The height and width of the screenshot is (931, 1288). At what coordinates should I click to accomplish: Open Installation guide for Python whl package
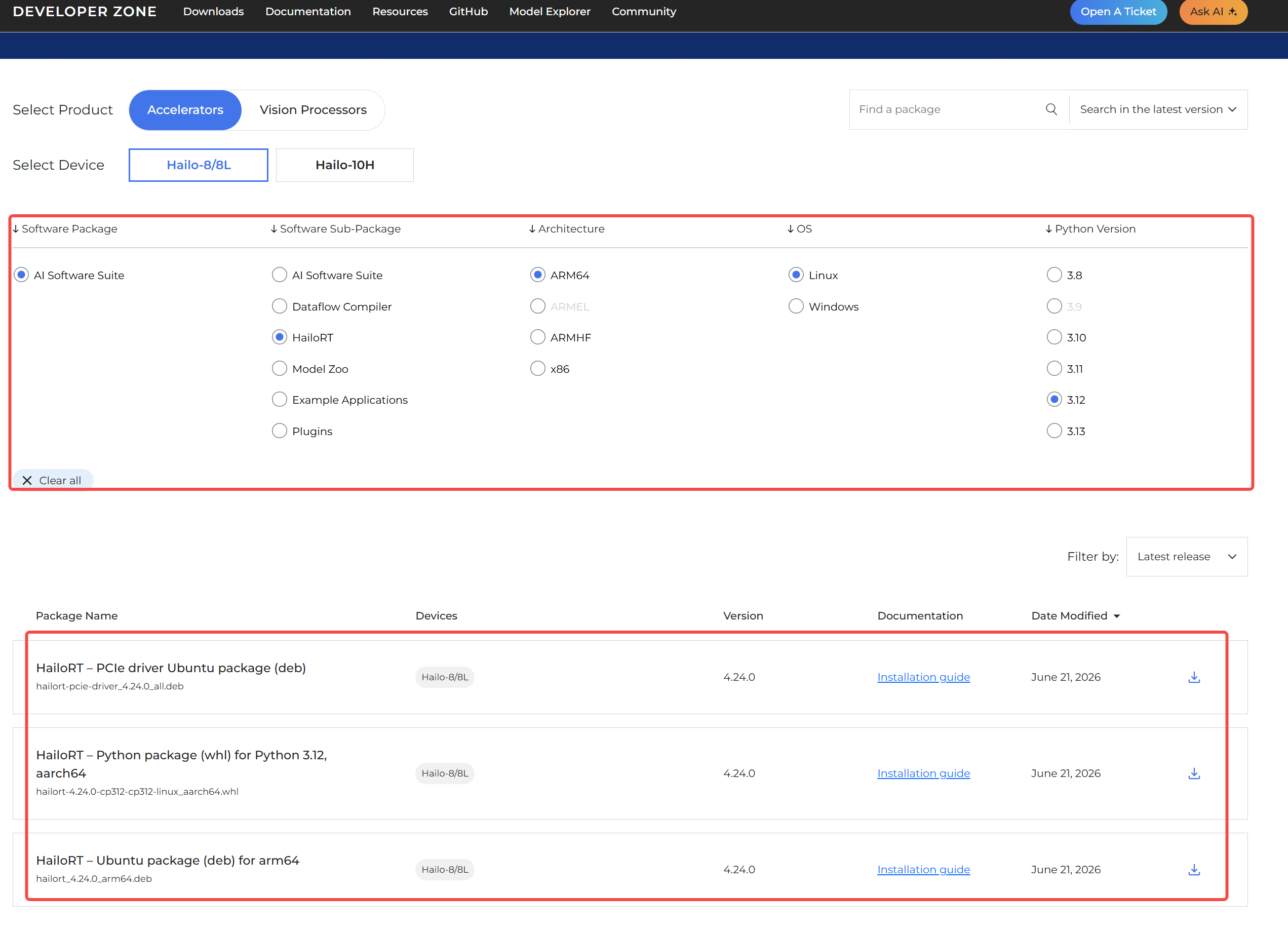click(x=923, y=773)
